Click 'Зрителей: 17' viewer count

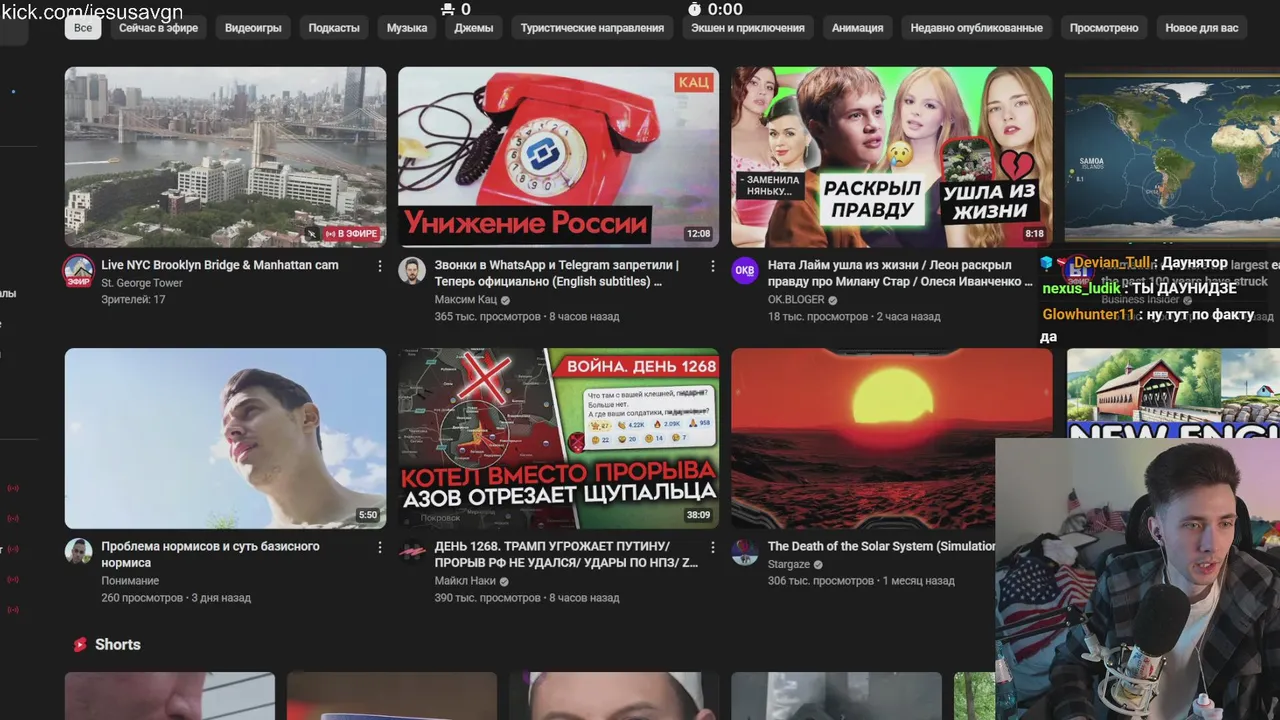(133, 300)
